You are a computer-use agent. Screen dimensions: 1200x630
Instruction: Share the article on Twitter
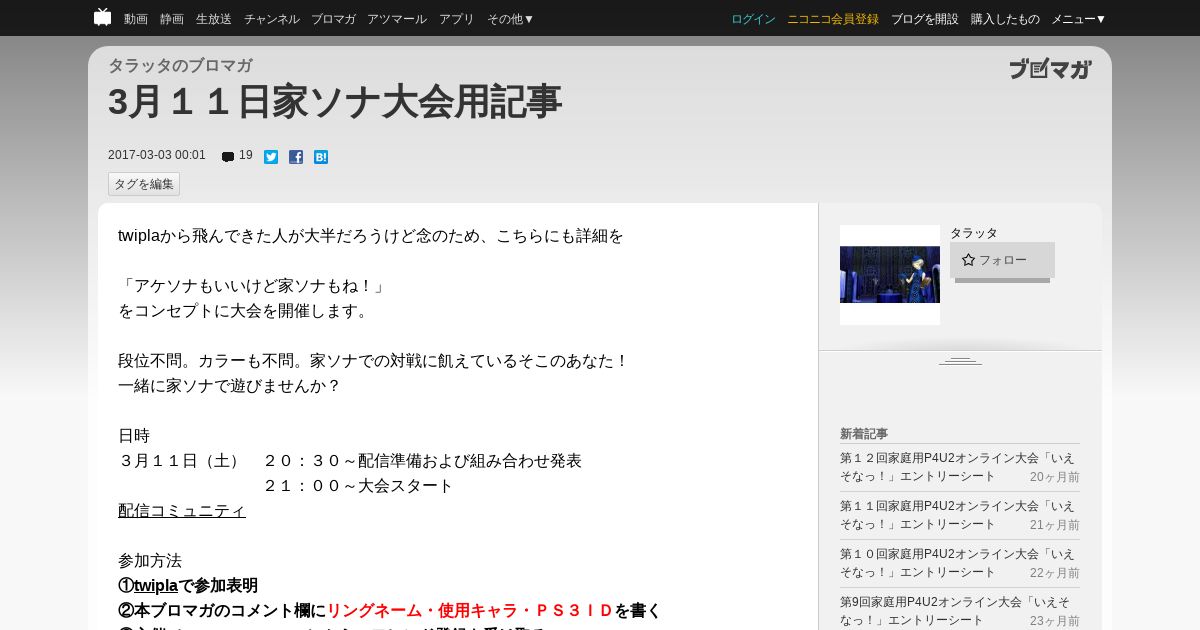(x=271, y=157)
